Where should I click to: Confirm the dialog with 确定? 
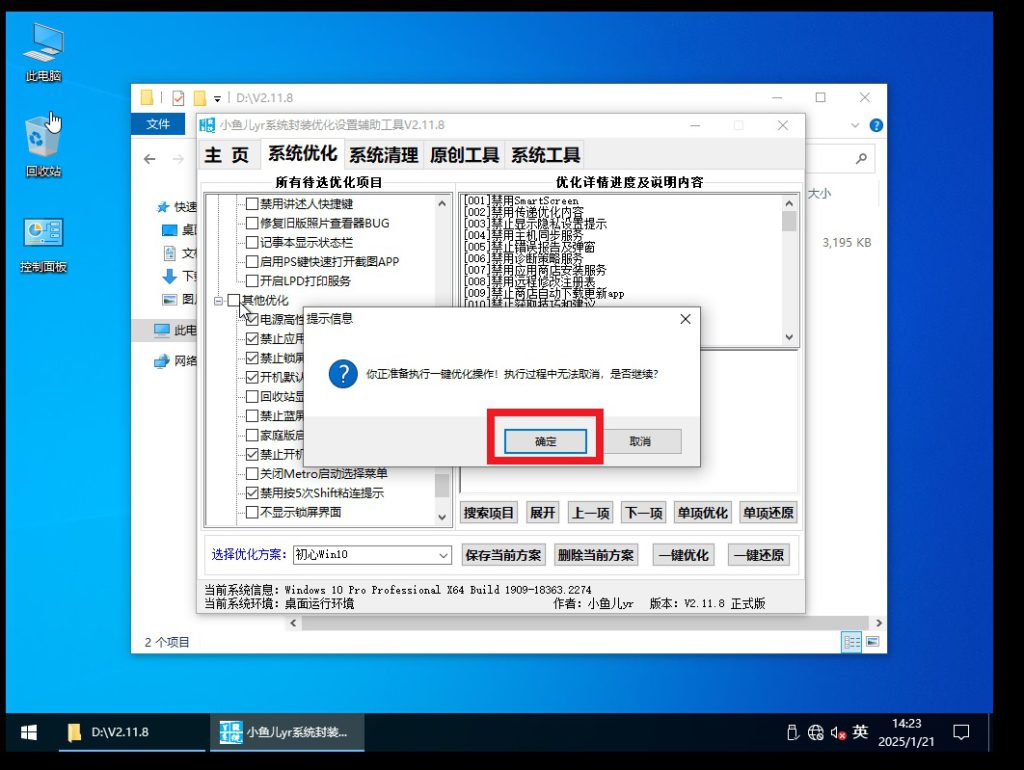pos(545,441)
